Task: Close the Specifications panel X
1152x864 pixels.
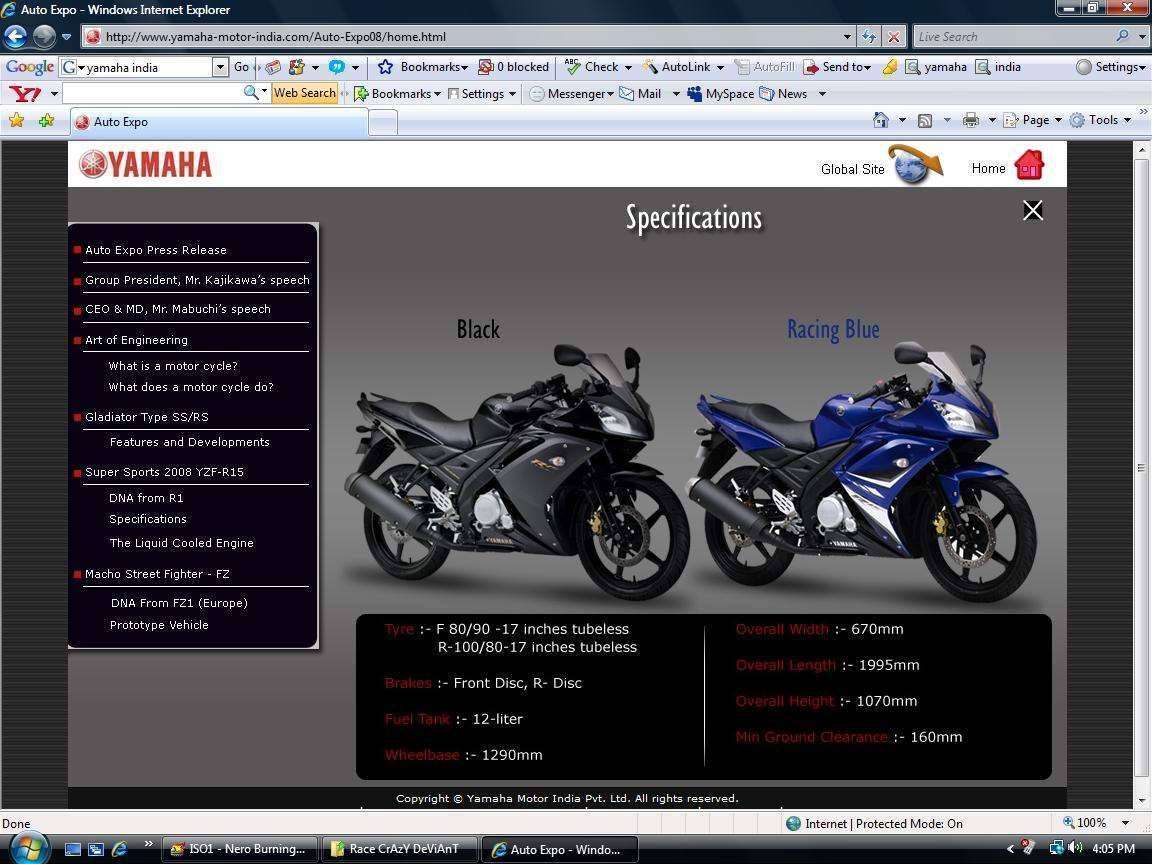Action: pyautogui.click(x=1032, y=210)
